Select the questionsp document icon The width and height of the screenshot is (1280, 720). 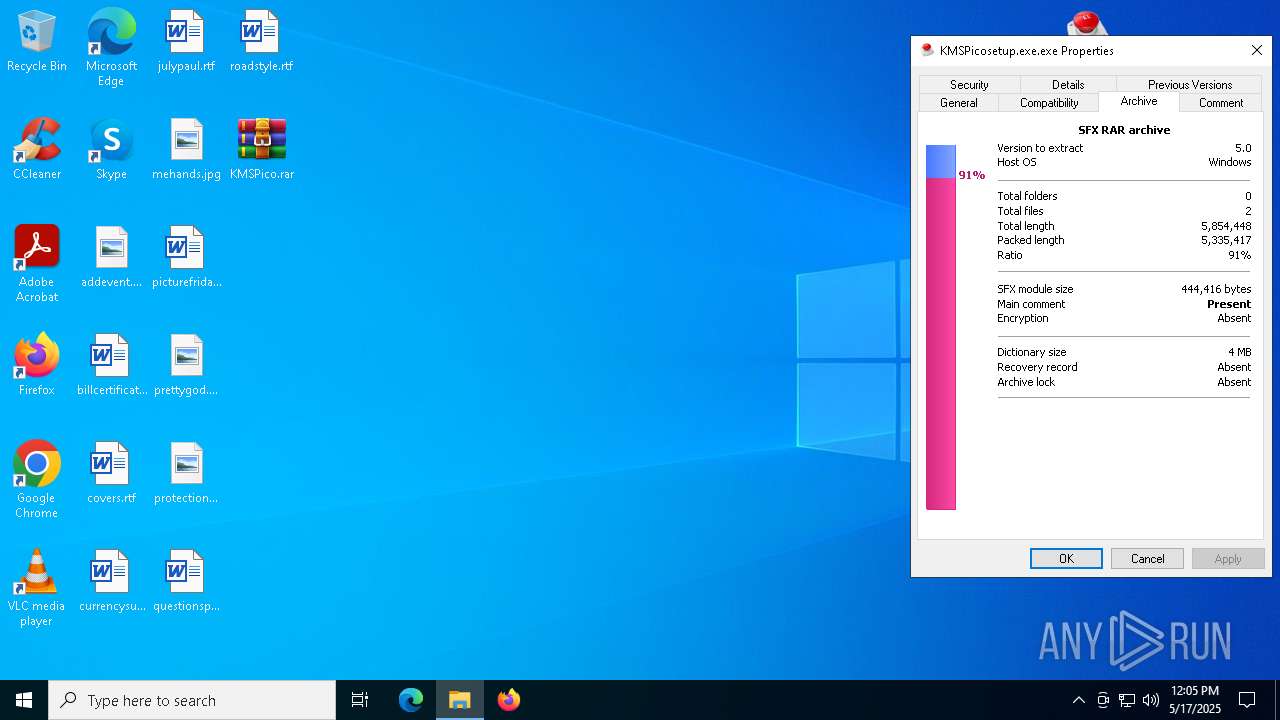(x=186, y=582)
